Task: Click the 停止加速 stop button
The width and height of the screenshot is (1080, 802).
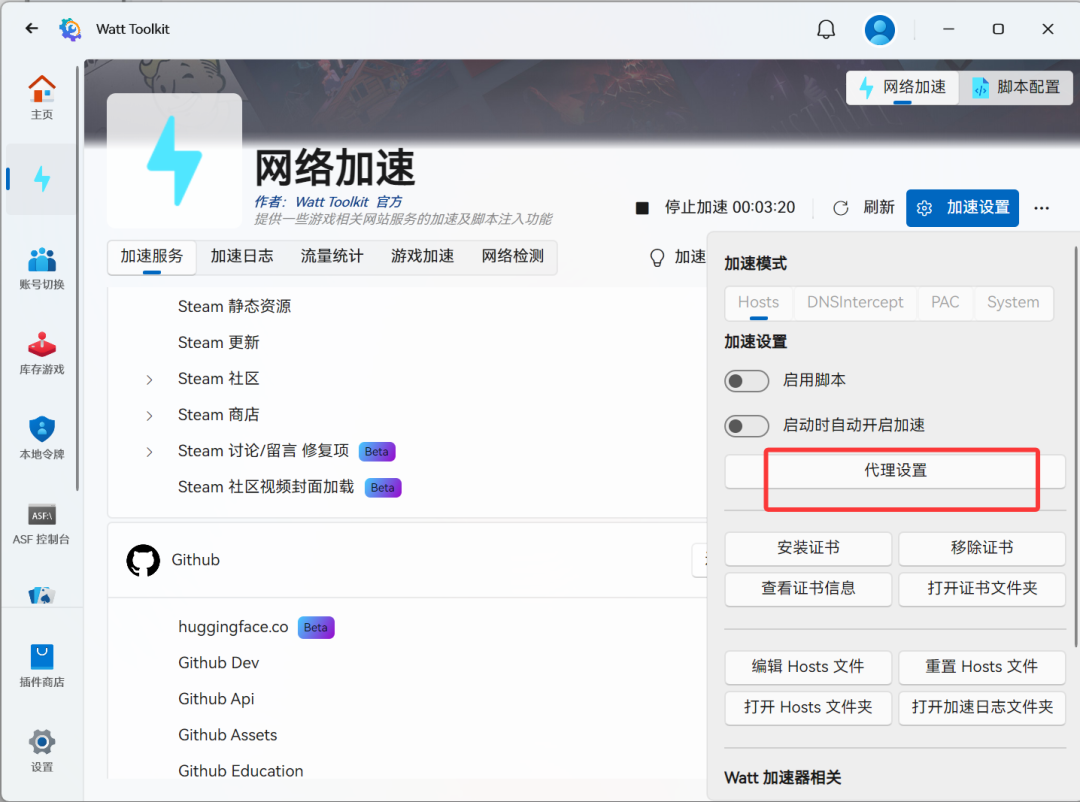Action: (x=715, y=208)
